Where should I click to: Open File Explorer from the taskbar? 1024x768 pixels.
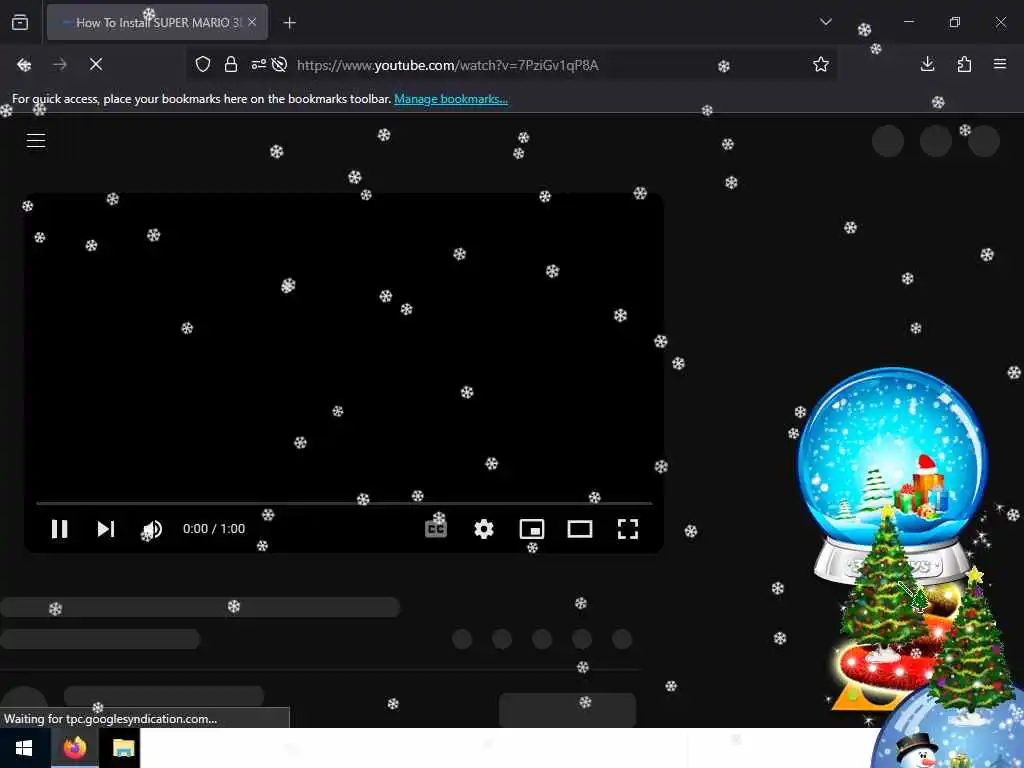123,748
